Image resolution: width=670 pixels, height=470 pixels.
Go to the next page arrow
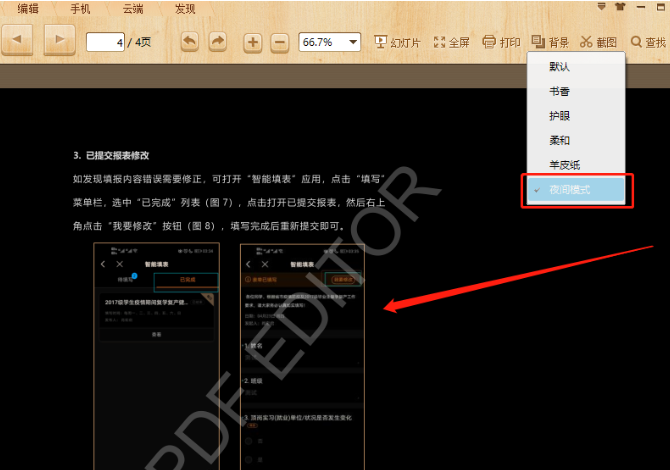(60, 40)
